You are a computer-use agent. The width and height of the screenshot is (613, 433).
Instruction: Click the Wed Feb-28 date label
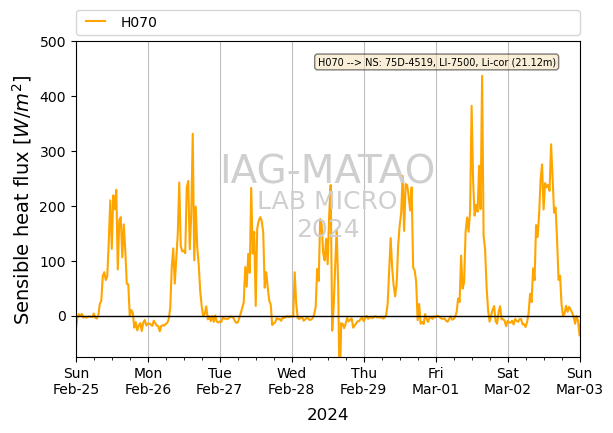(291, 381)
